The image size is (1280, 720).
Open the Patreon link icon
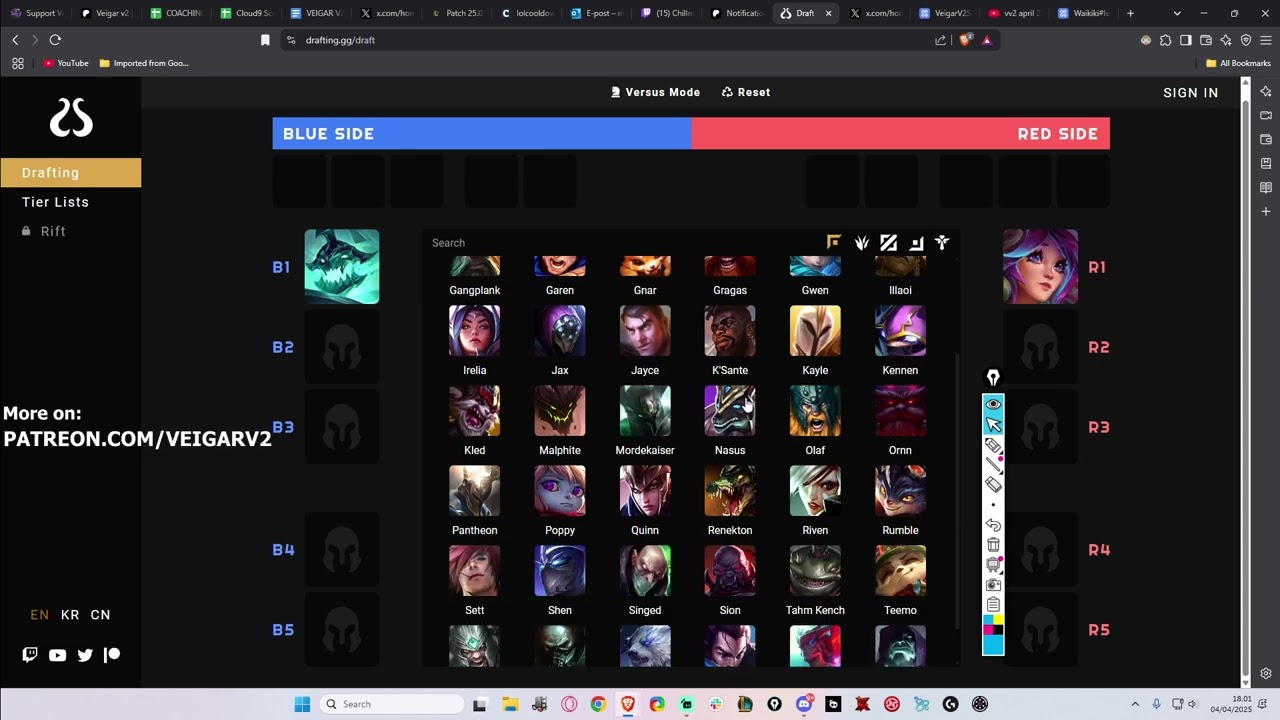[x=112, y=655]
